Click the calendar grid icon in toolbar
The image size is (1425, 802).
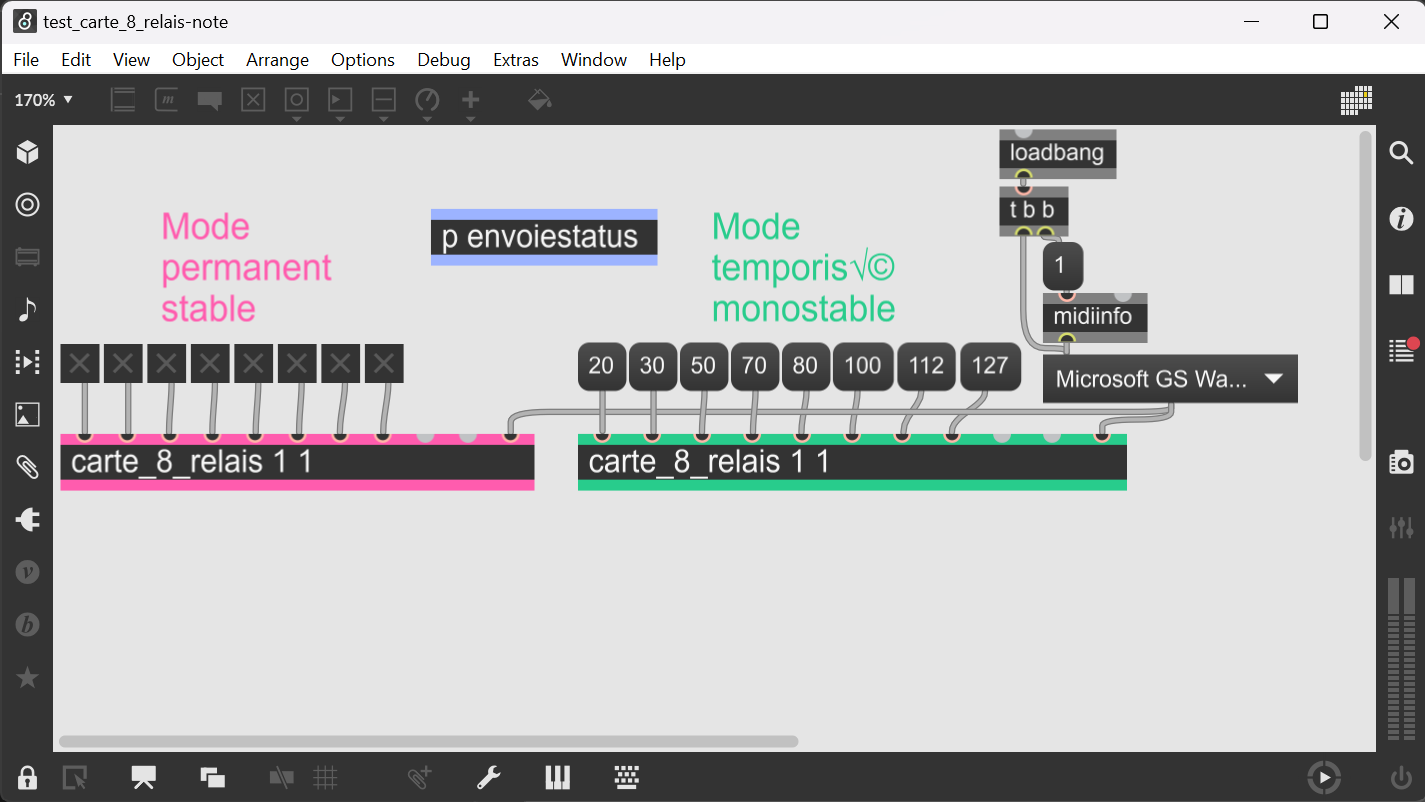[x=1356, y=100]
